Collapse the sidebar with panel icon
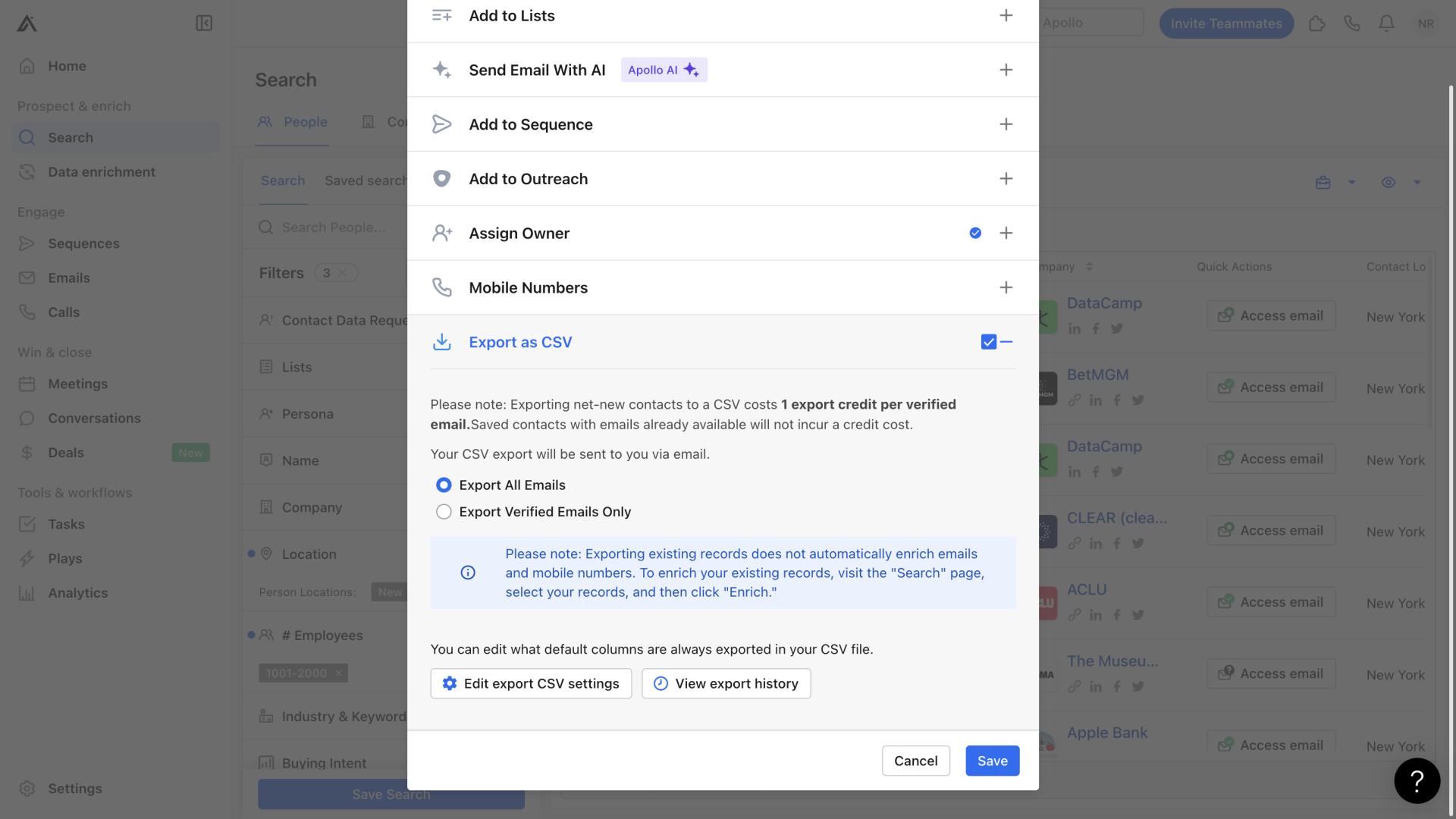 pyautogui.click(x=204, y=24)
